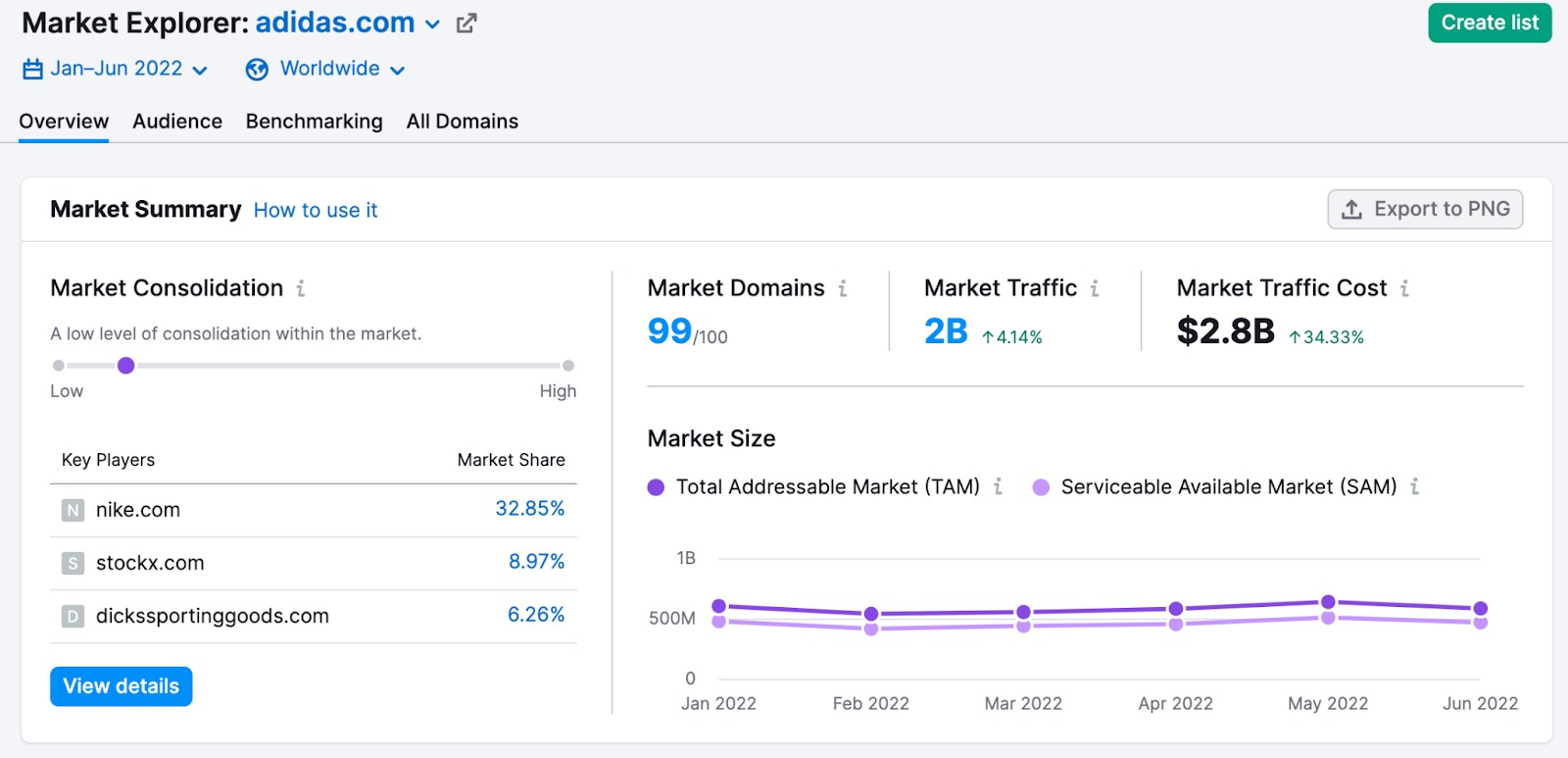The width and height of the screenshot is (1568, 758).
Task: Click Low end dot of consolidation slider
Action: 59,366
